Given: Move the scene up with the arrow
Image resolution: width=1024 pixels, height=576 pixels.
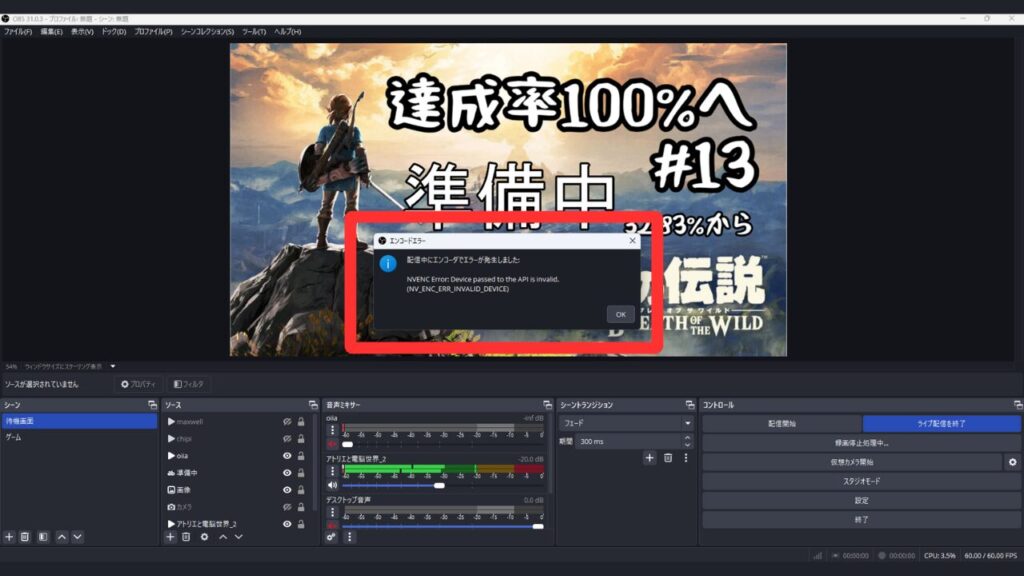Looking at the screenshot, I should 61,537.
